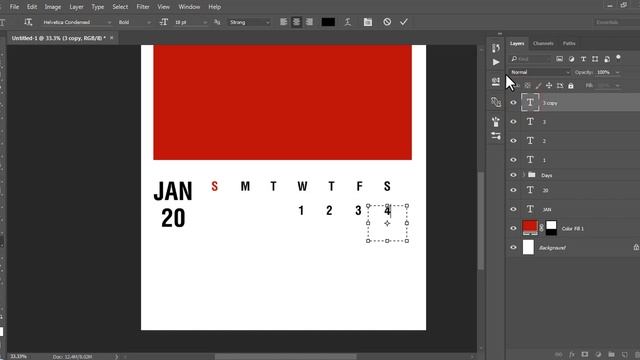
Task: Open the Image menu
Action: [x=53, y=7]
